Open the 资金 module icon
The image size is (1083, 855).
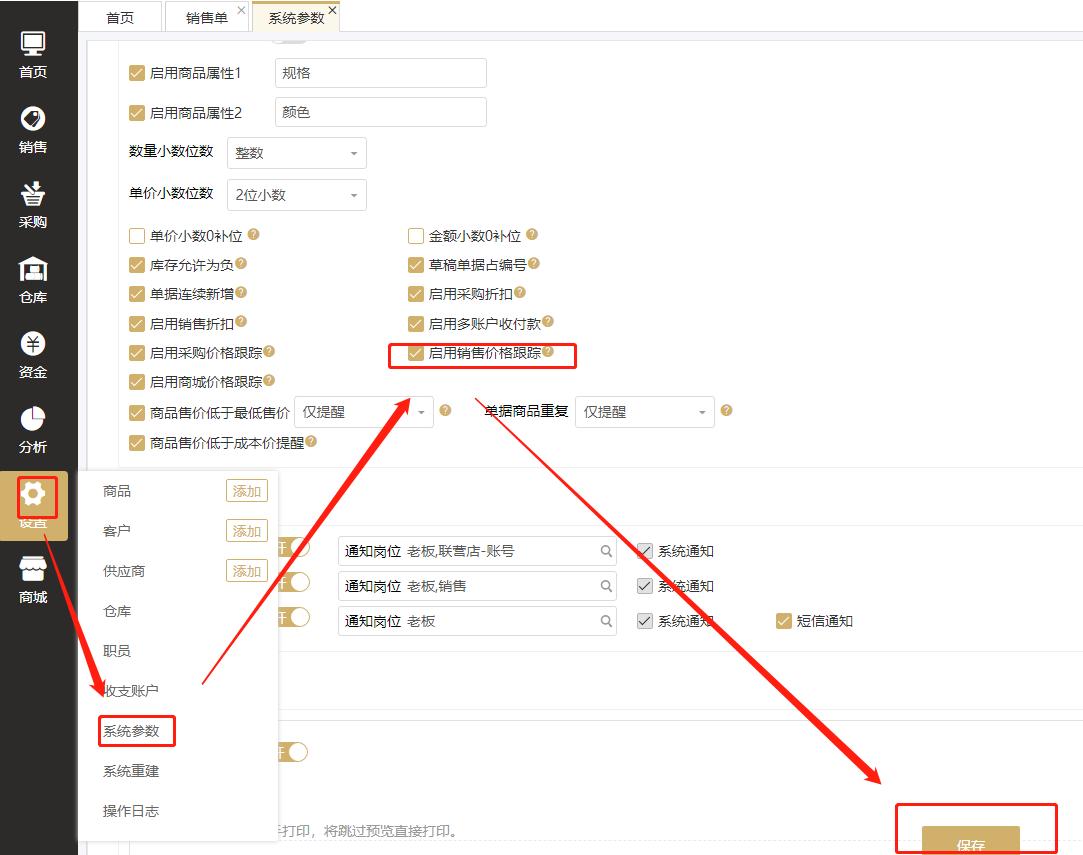(33, 348)
